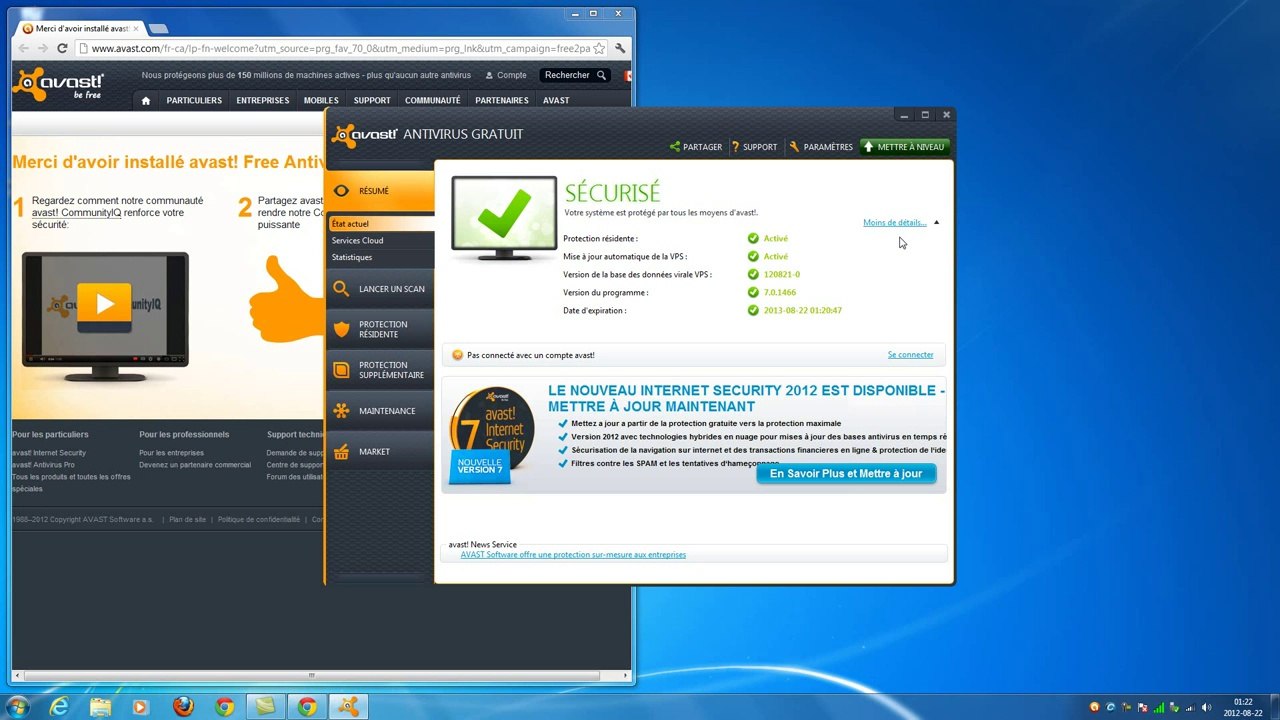Open COMMUNAUTÉ menu on avast website
The width and height of the screenshot is (1280, 720).
(432, 101)
